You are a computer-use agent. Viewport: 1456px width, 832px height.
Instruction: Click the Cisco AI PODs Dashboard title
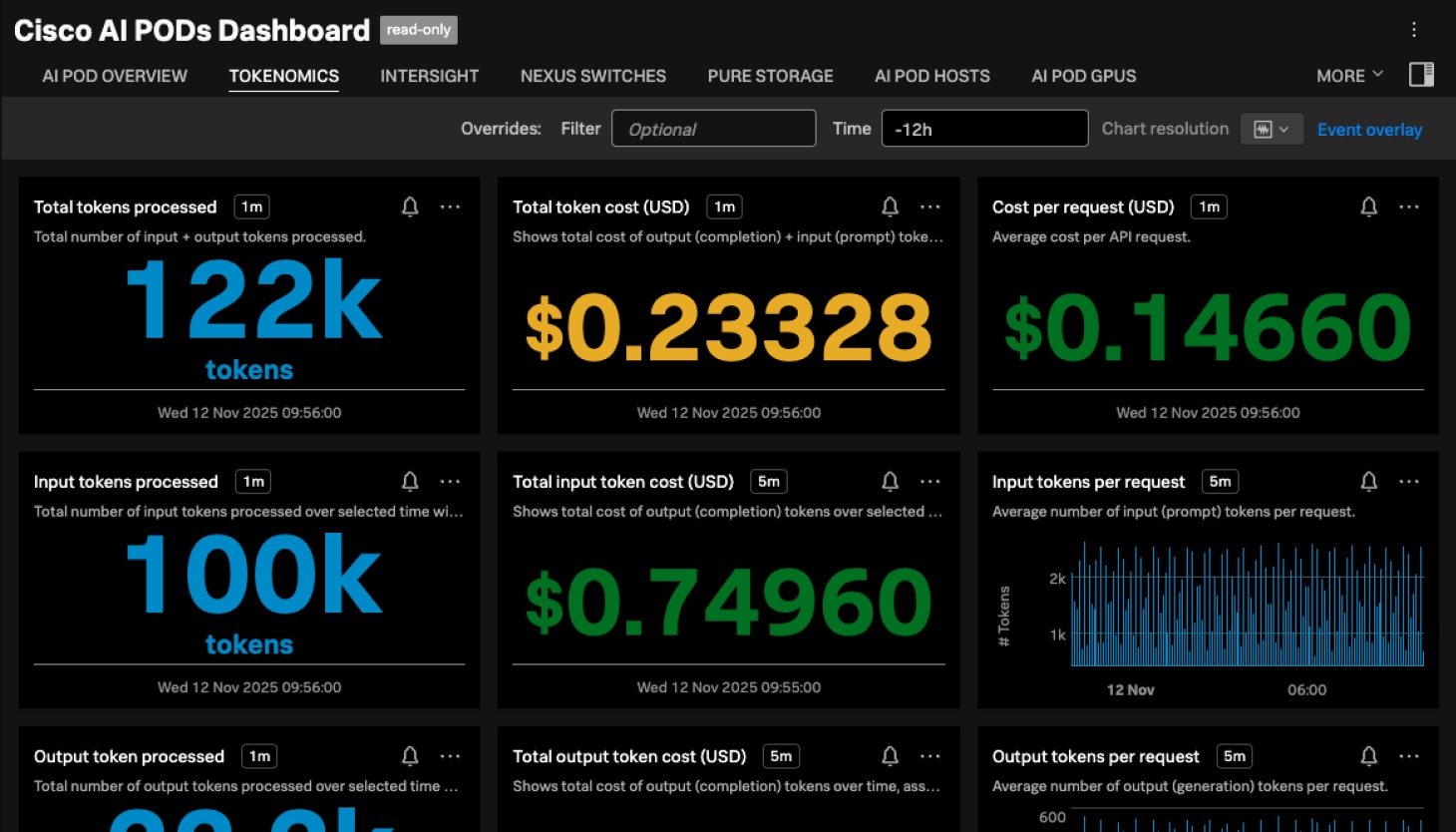191,30
